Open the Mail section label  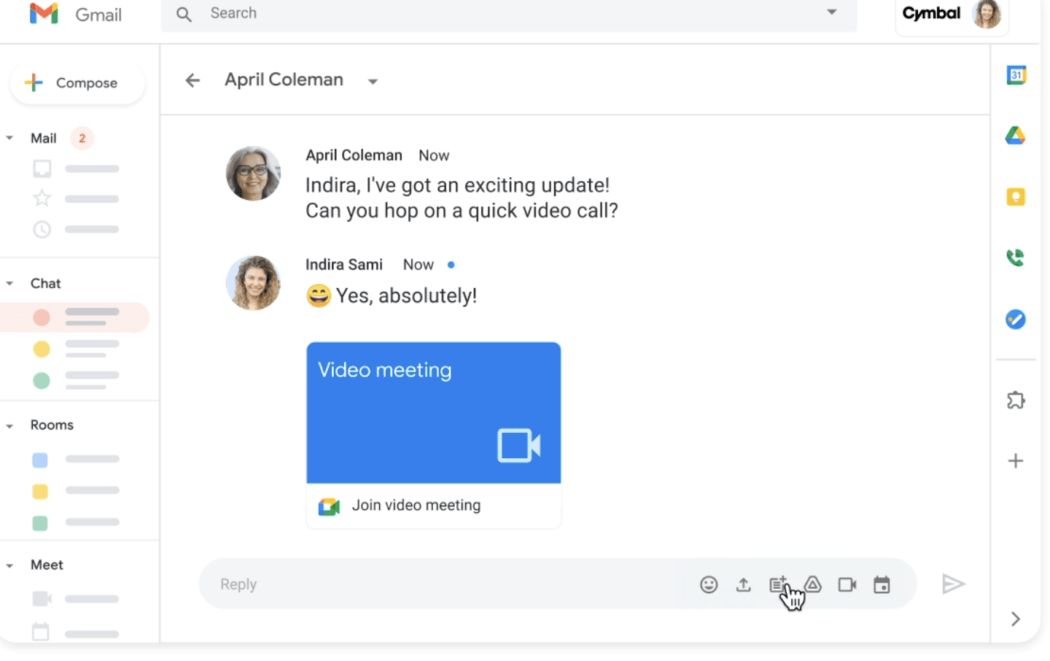point(44,138)
